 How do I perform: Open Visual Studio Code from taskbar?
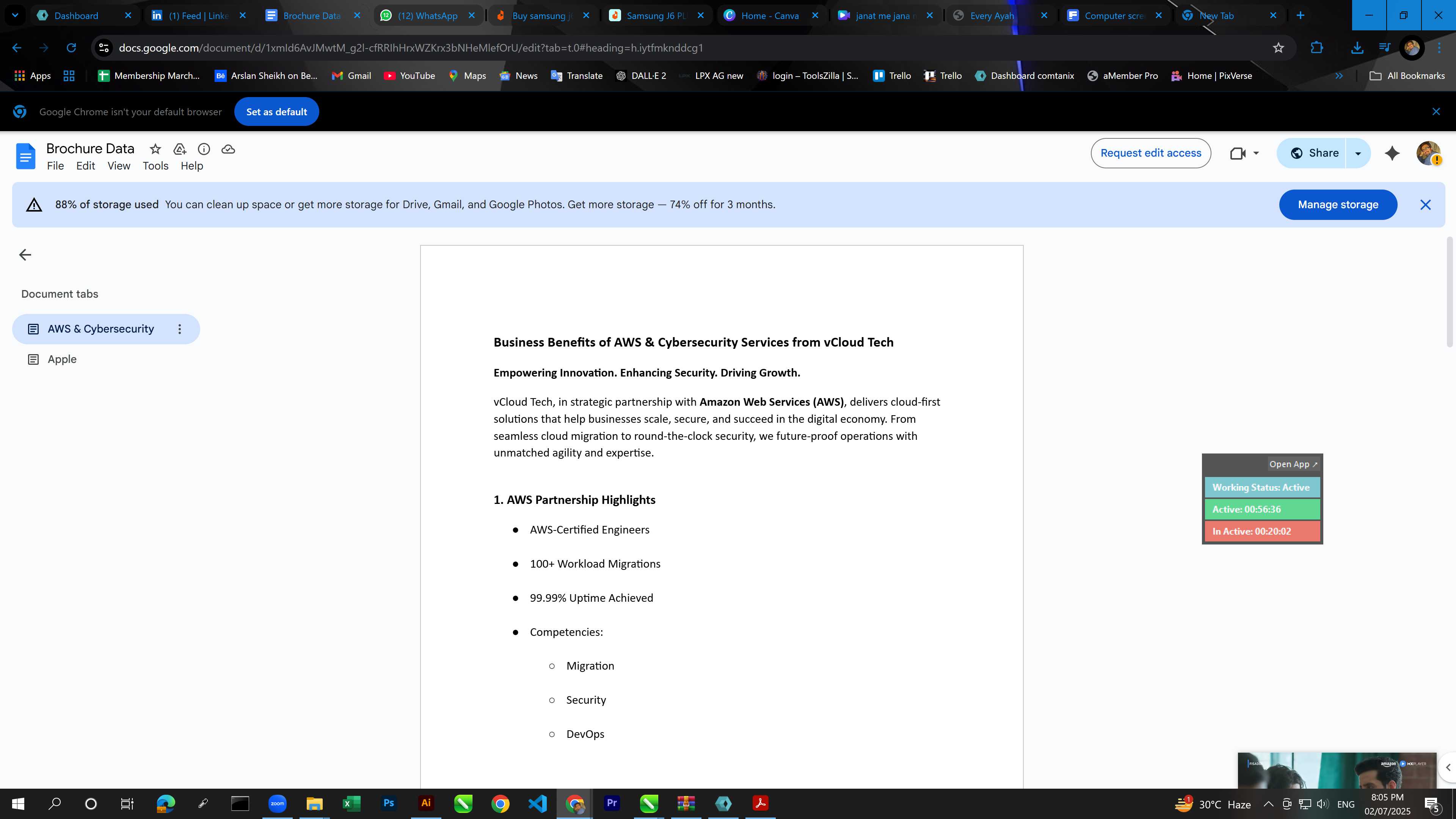[x=538, y=803]
